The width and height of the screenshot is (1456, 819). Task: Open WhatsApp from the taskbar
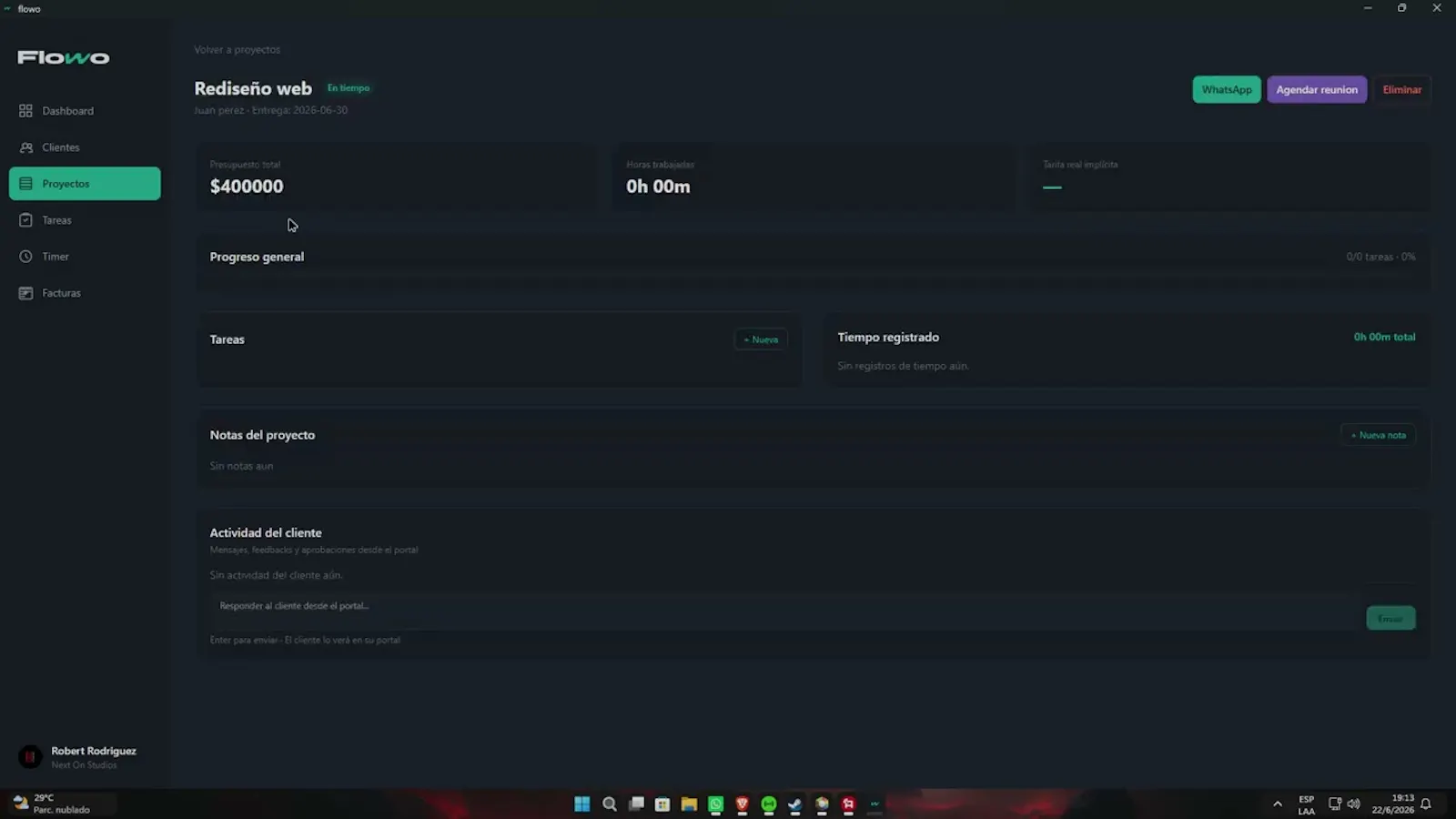(716, 804)
